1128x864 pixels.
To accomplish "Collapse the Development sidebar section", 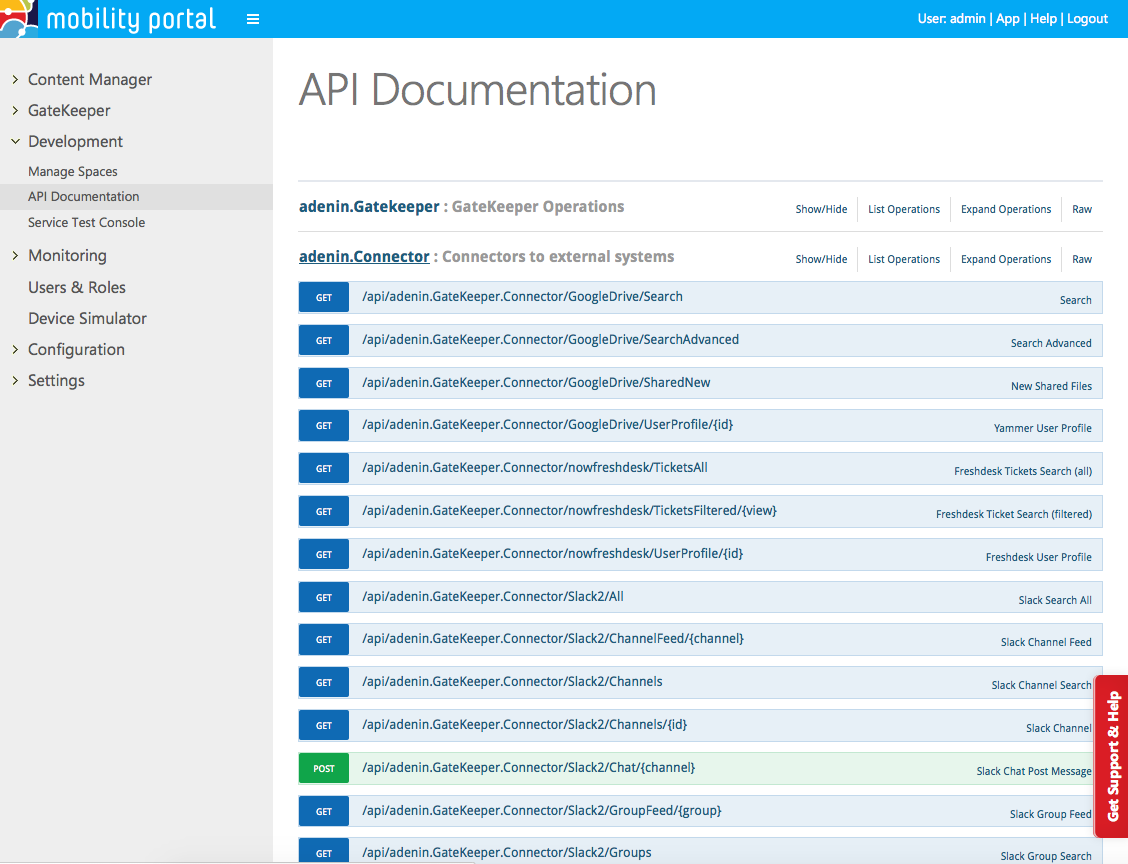I will tap(75, 142).
